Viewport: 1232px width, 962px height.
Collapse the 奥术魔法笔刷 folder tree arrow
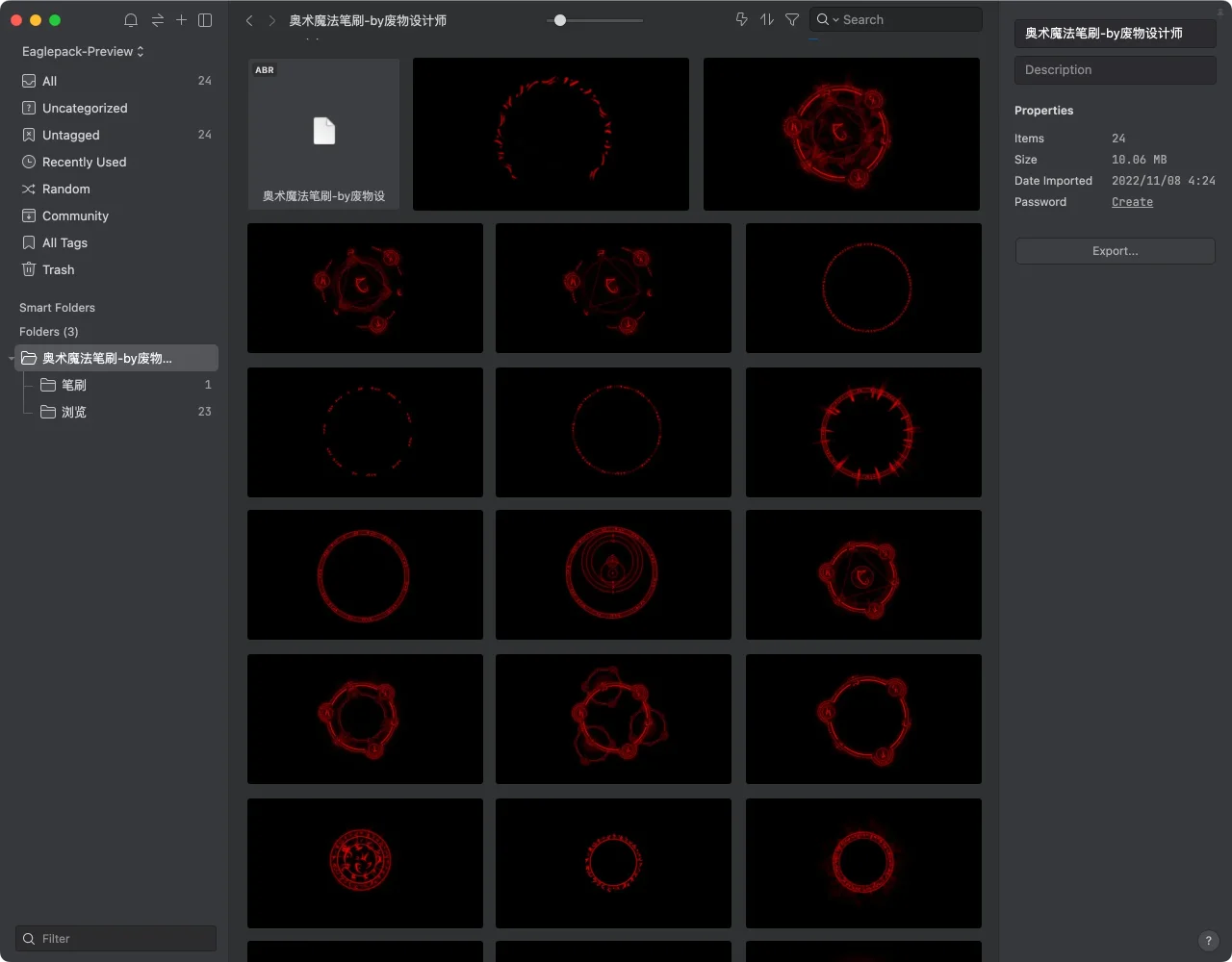(x=11, y=359)
